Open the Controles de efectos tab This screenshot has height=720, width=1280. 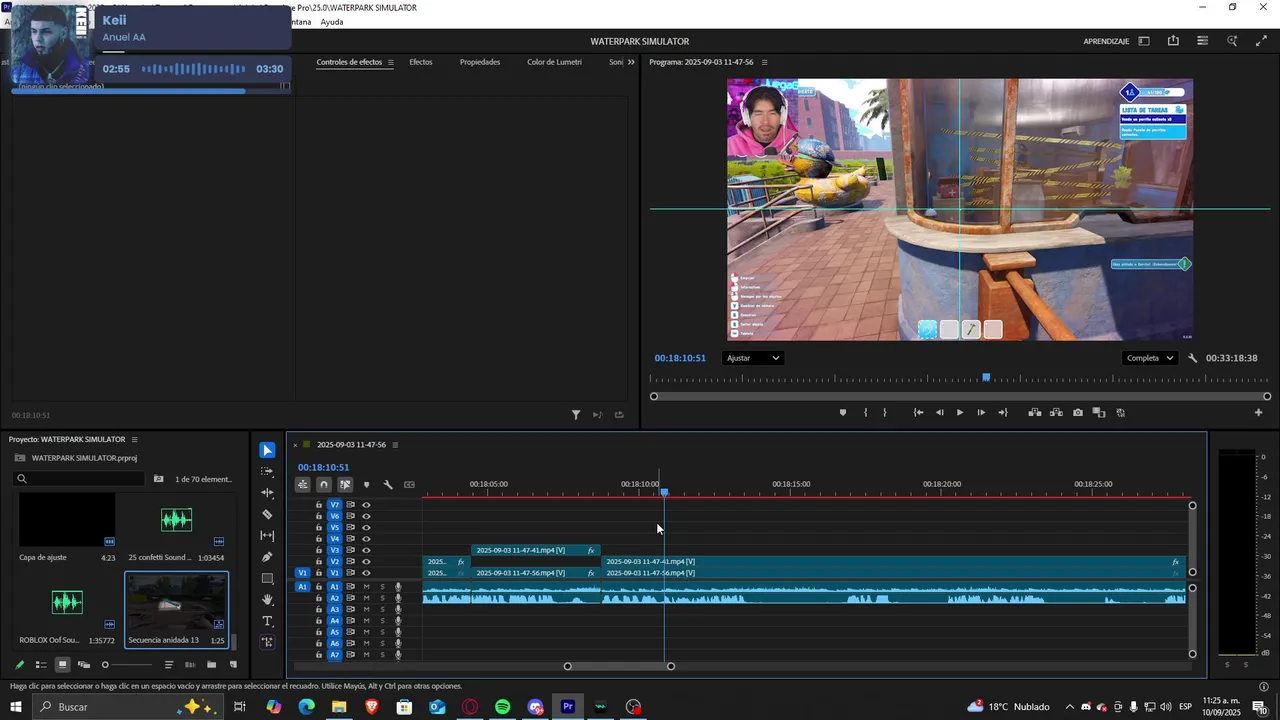pos(349,62)
